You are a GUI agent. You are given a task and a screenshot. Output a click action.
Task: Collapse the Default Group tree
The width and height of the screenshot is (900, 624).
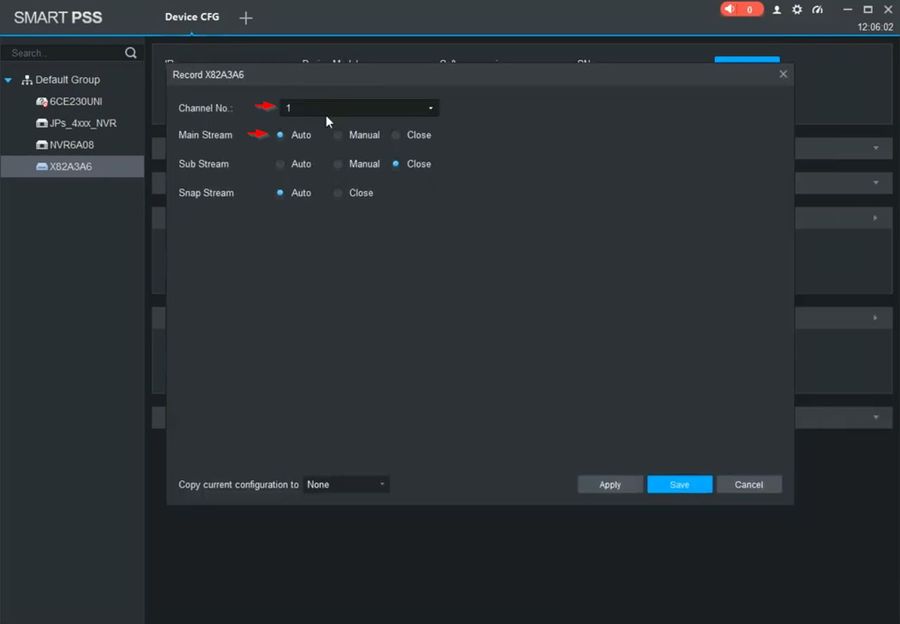(x=9, y=80)
